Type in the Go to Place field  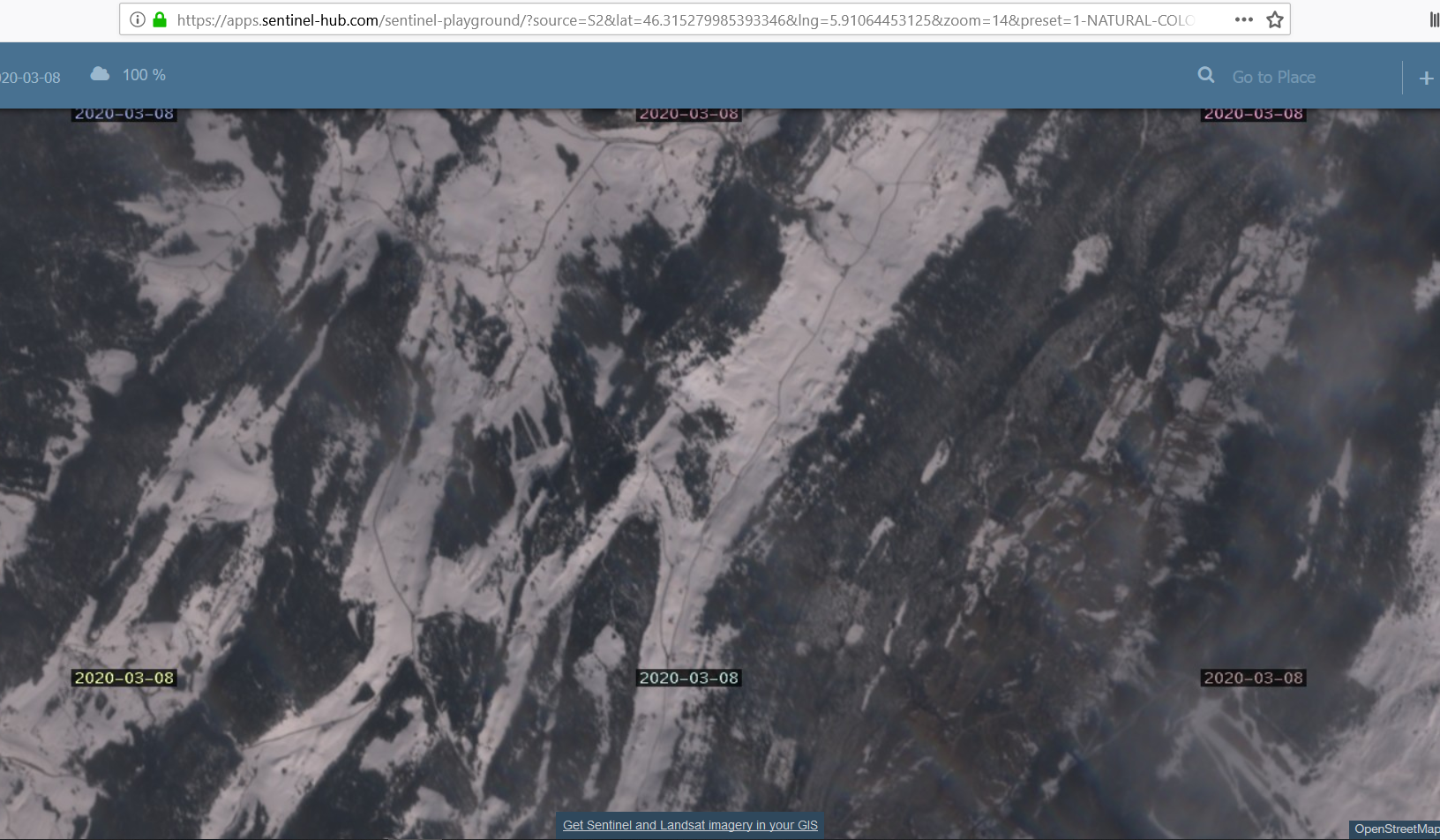point(1297,78)
